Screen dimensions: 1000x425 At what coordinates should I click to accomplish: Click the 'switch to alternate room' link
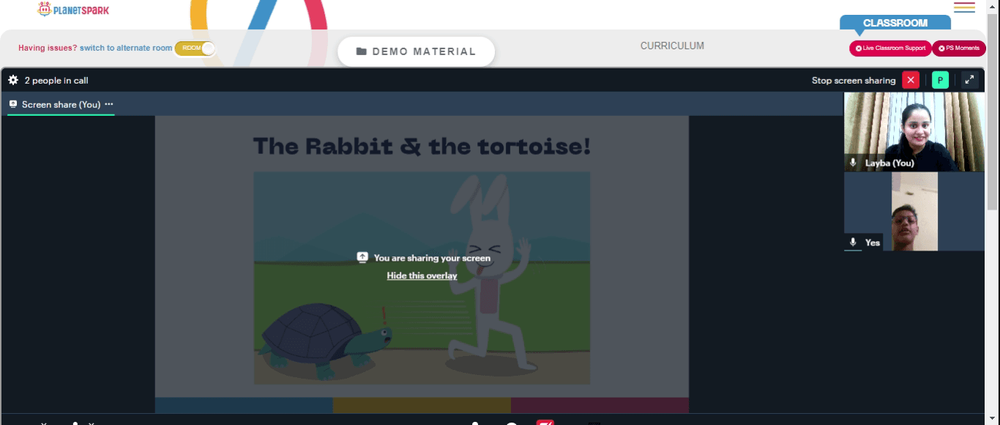pos(126,48)
